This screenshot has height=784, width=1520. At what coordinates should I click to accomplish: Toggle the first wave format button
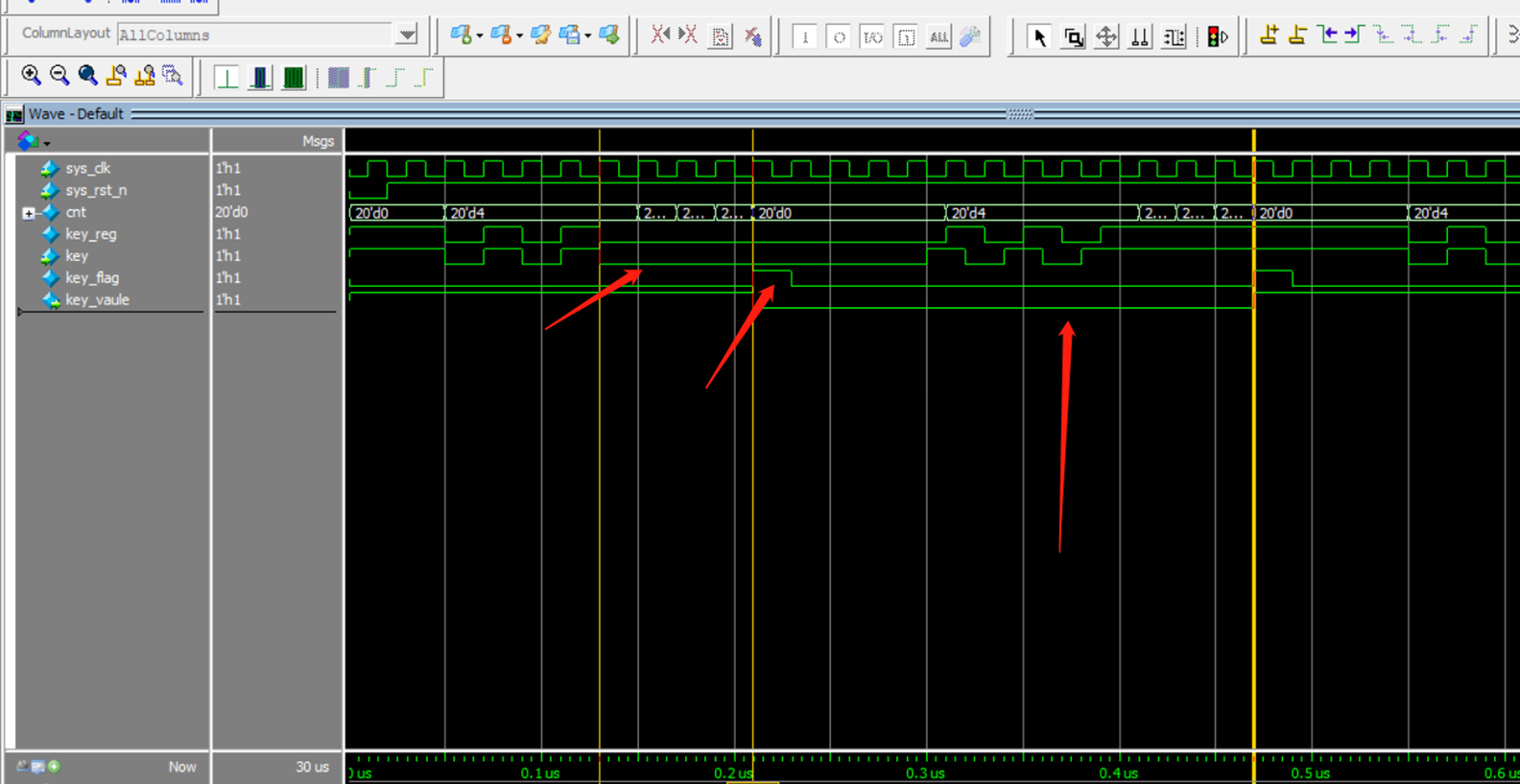tap(226, 77)
